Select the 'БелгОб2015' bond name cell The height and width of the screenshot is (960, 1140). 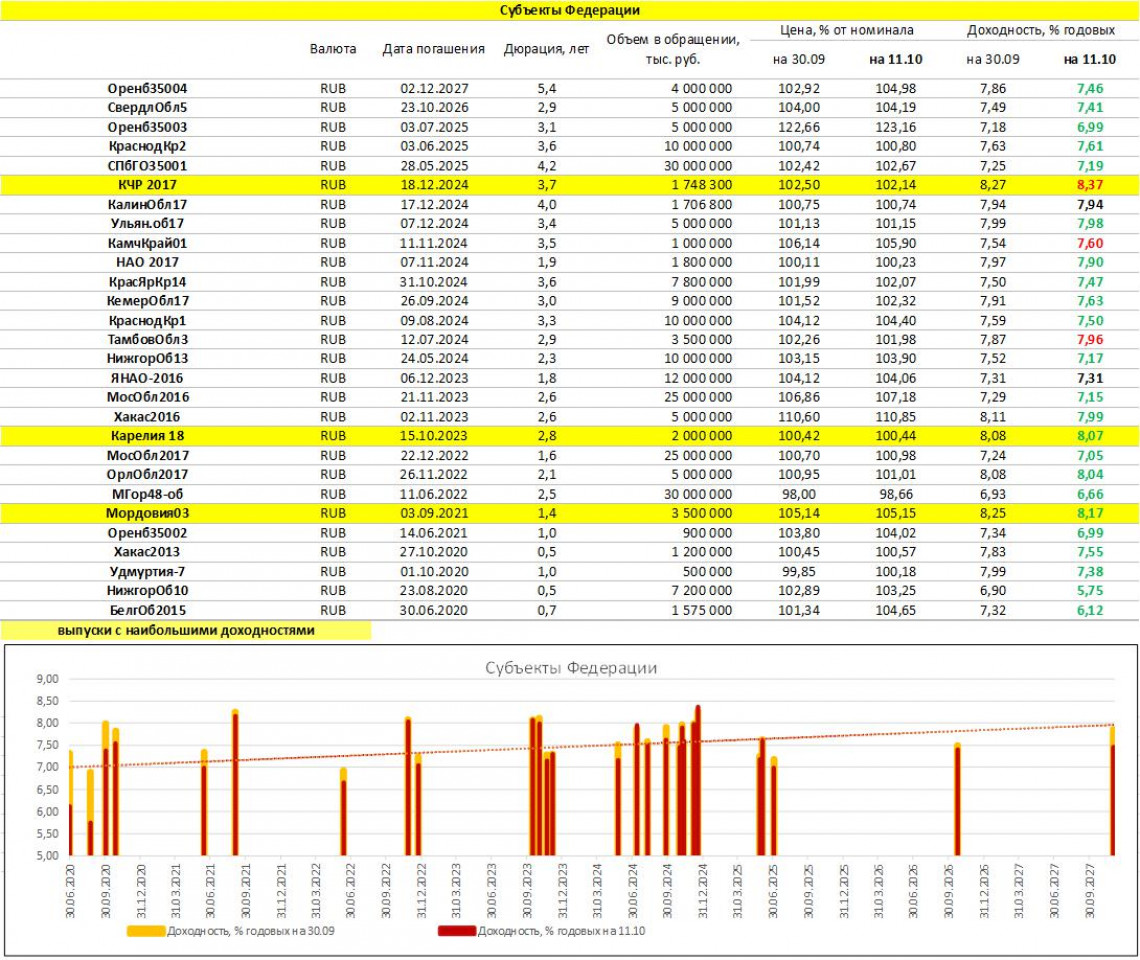point(147,610)
